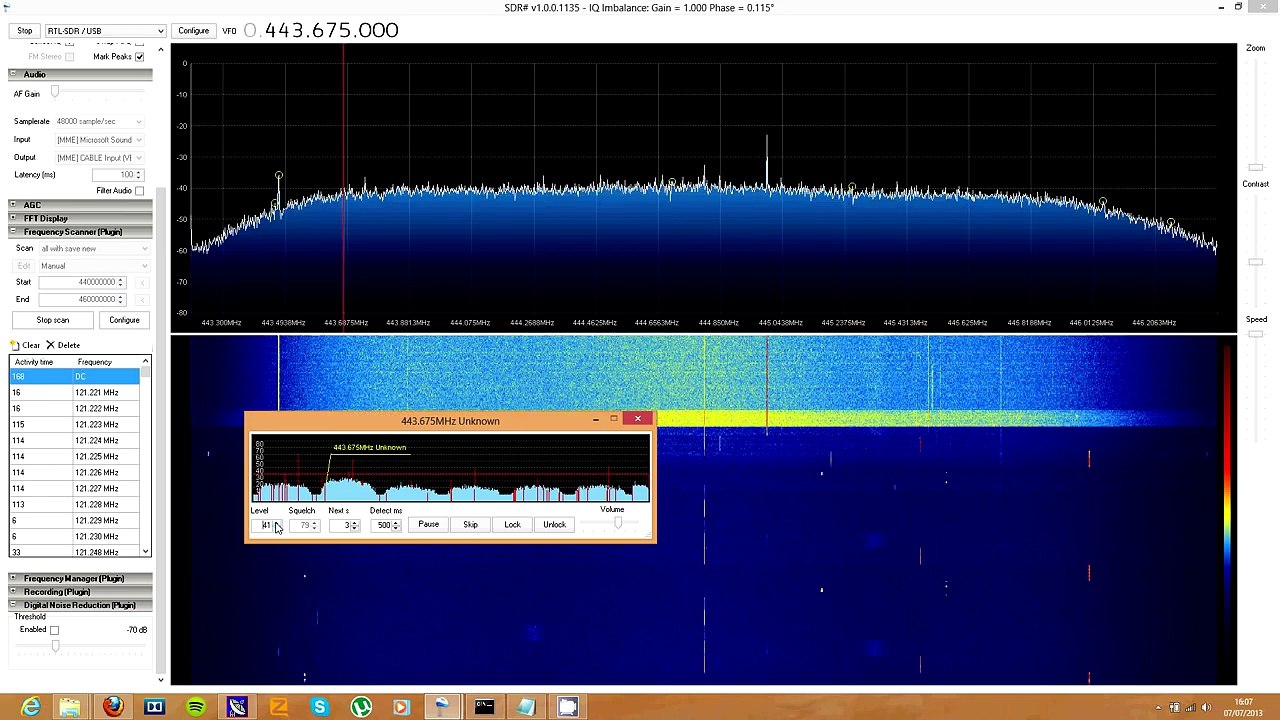This screenshot has height=720, width=1280.
Task: Open the Command Prompt taskbar icon
Action: click(485, 707)
